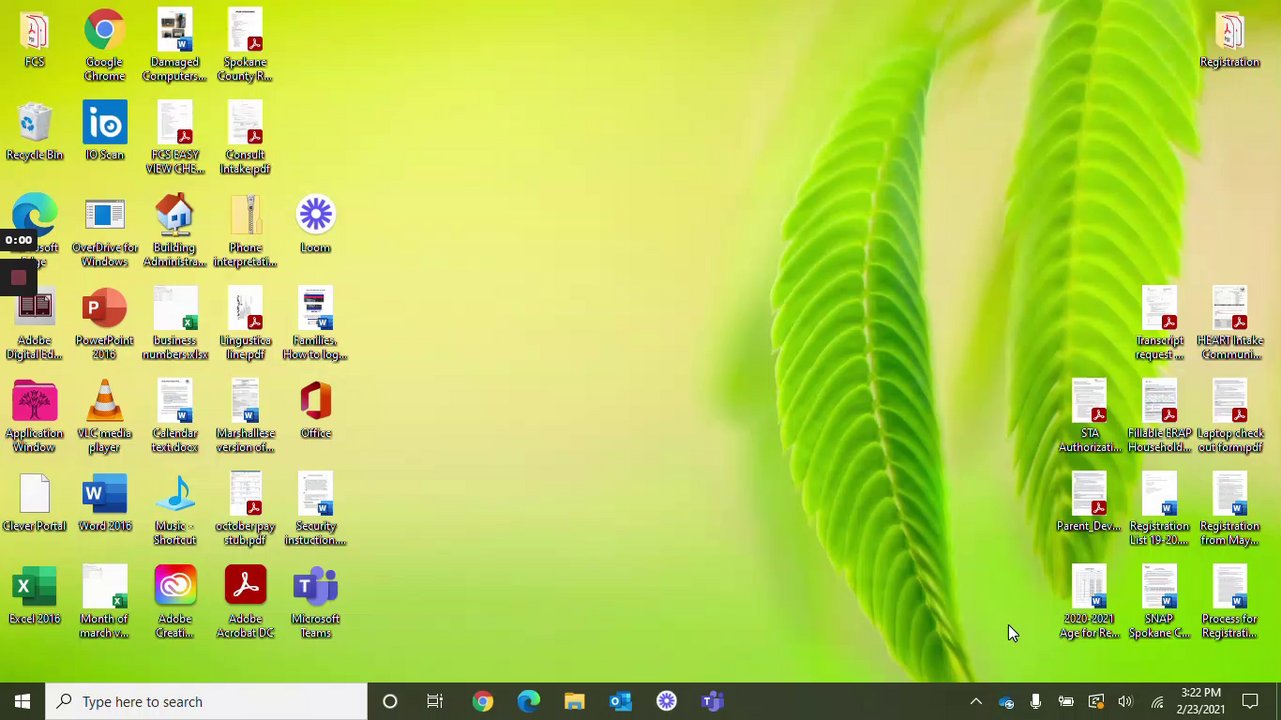
Task: Launch the Loom desktop shortcut
Action: 315,225
